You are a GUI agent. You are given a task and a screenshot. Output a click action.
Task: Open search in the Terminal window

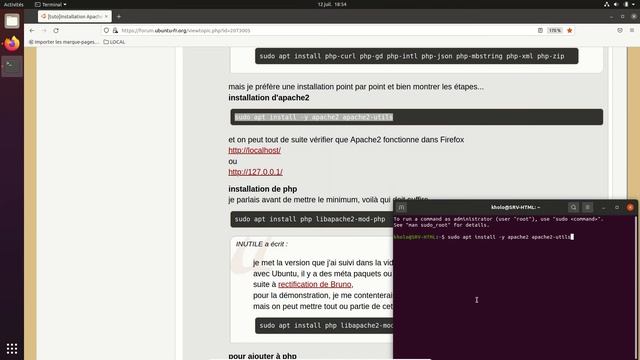(x=573, y=207)
